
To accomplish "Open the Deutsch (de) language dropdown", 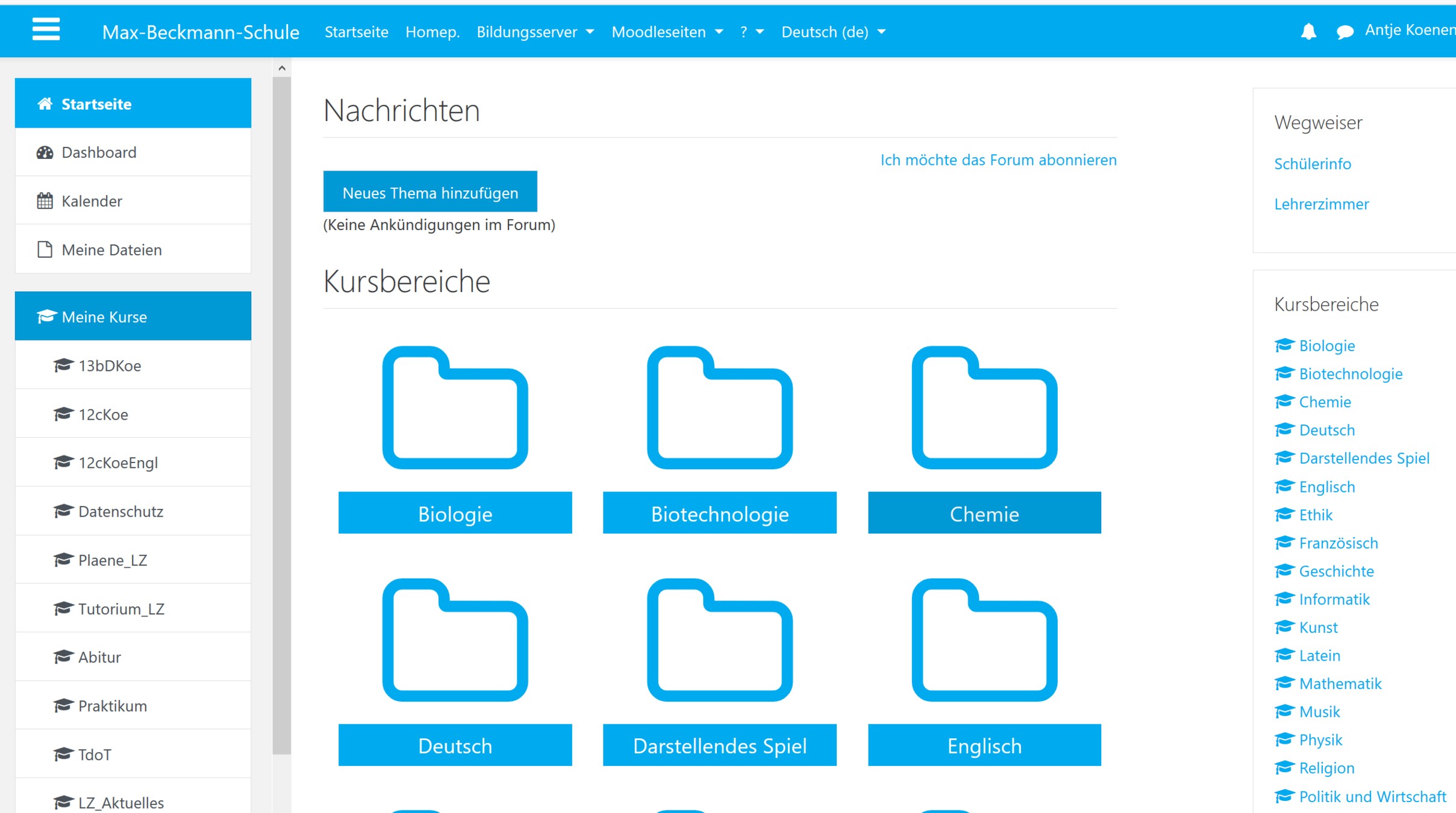I will pyautogui.click(x=833, y=32).
